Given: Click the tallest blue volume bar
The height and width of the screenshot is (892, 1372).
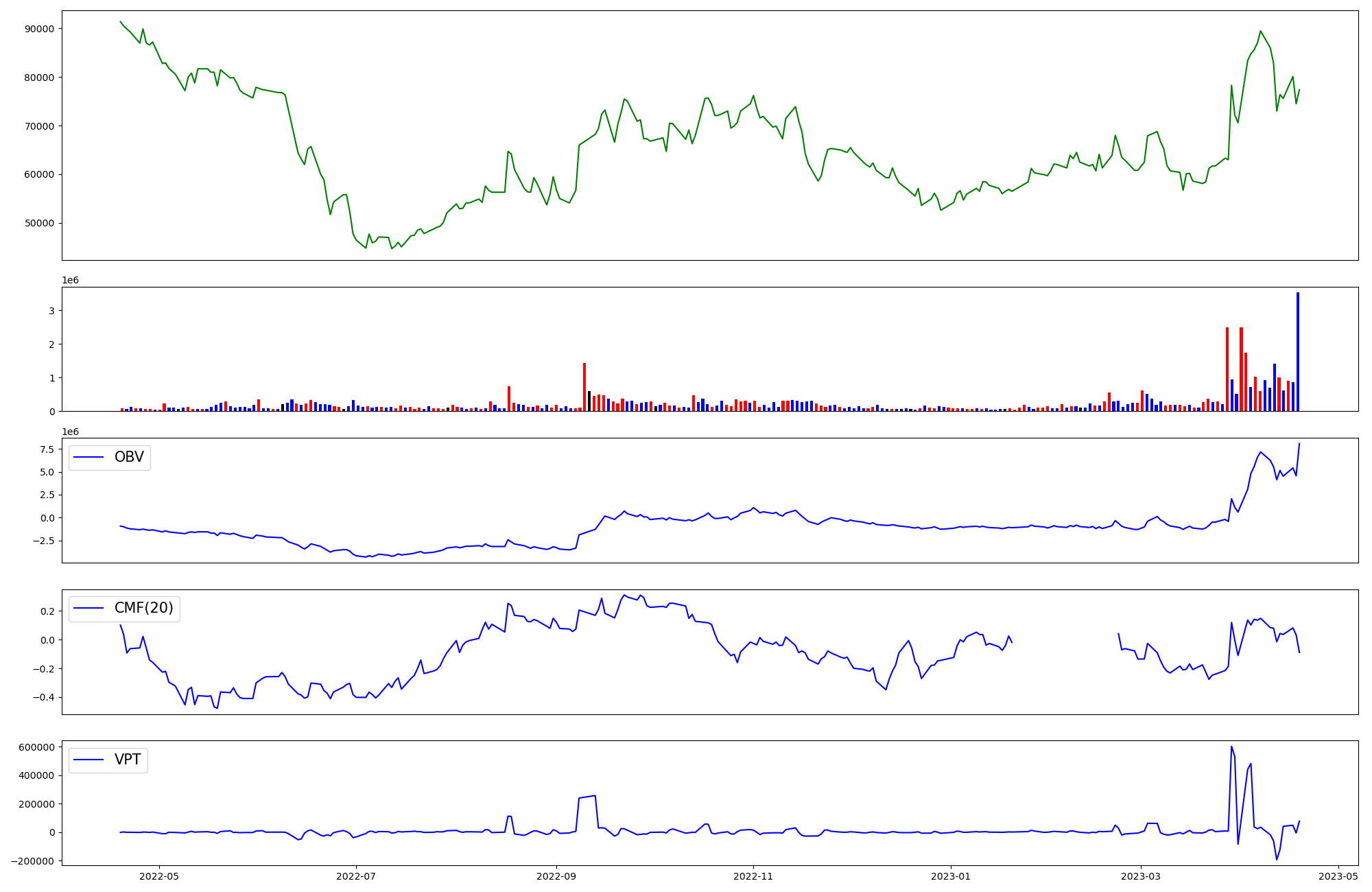Looking at the screenshot, I should coord(1297,351).
